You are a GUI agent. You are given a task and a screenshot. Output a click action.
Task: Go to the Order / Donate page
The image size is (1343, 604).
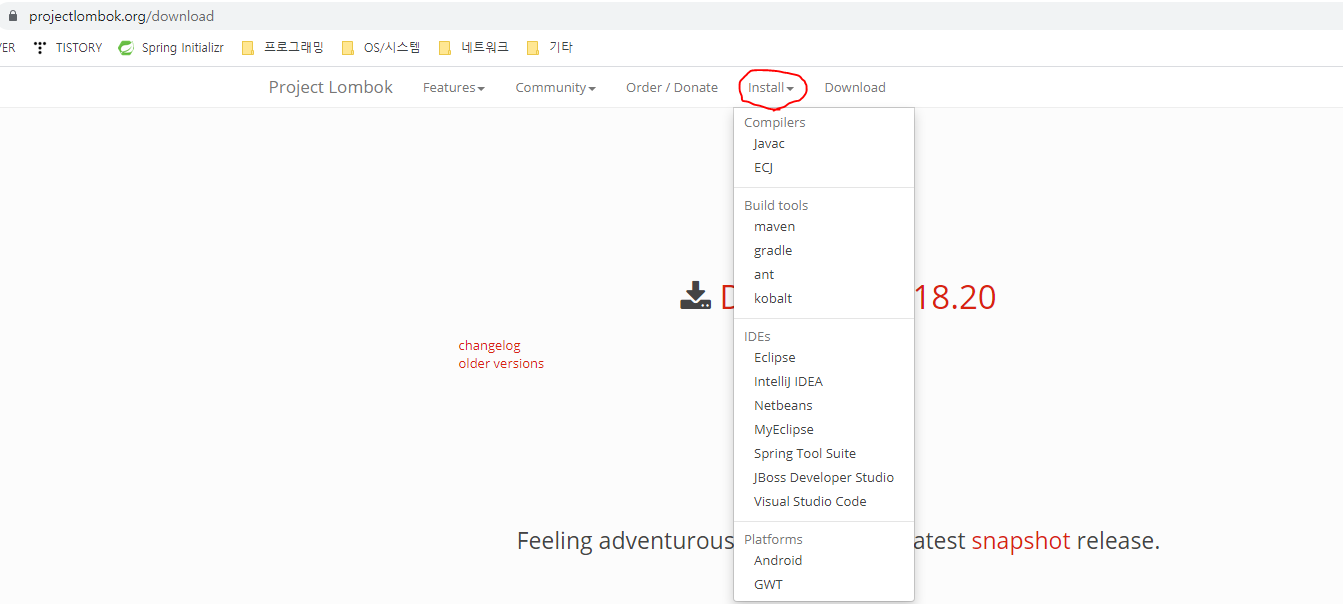pyautogui.click(x=672, y=88)
